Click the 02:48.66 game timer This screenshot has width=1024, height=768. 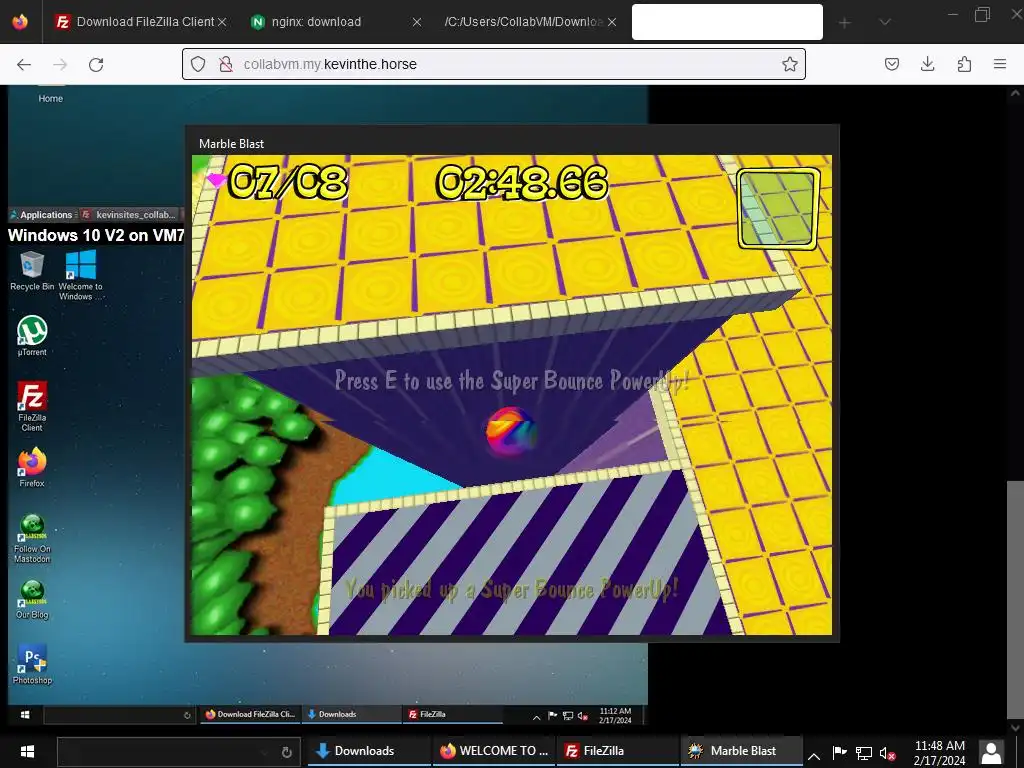521,182
